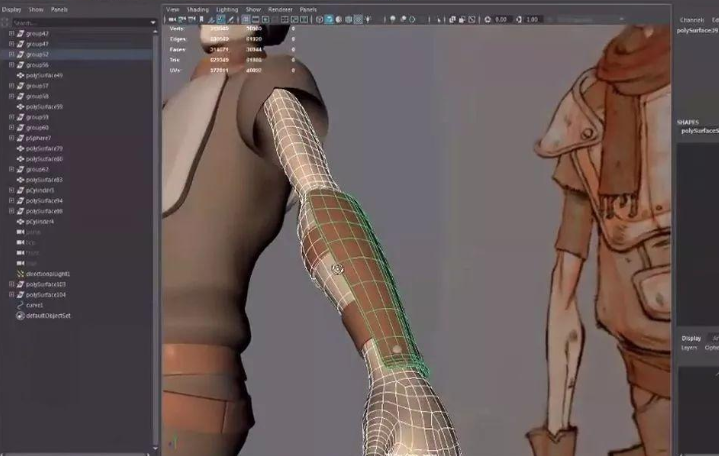Click the Exposure icon beside the 0.00 value
The width and height of the screenshot is (719, 456).
tap(487, 19)
